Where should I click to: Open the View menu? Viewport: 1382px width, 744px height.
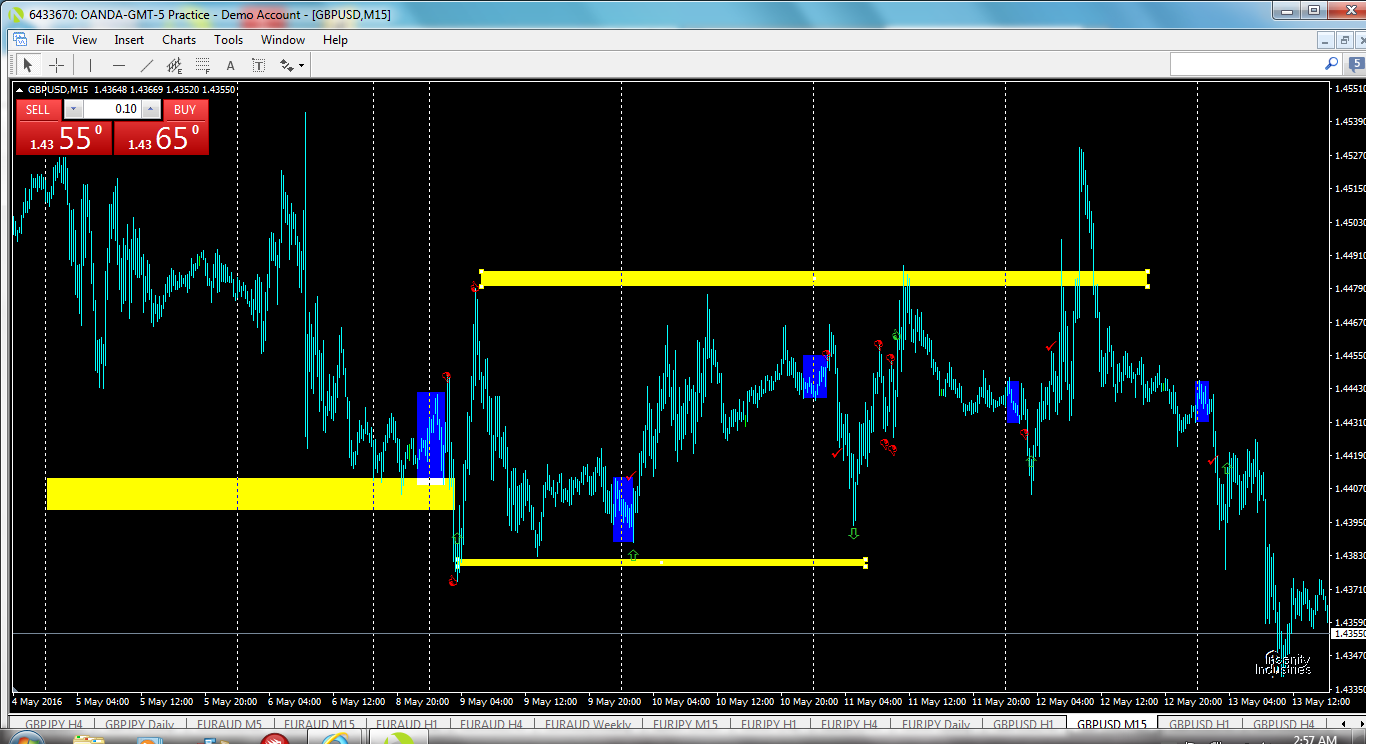[x=84, y=40]
